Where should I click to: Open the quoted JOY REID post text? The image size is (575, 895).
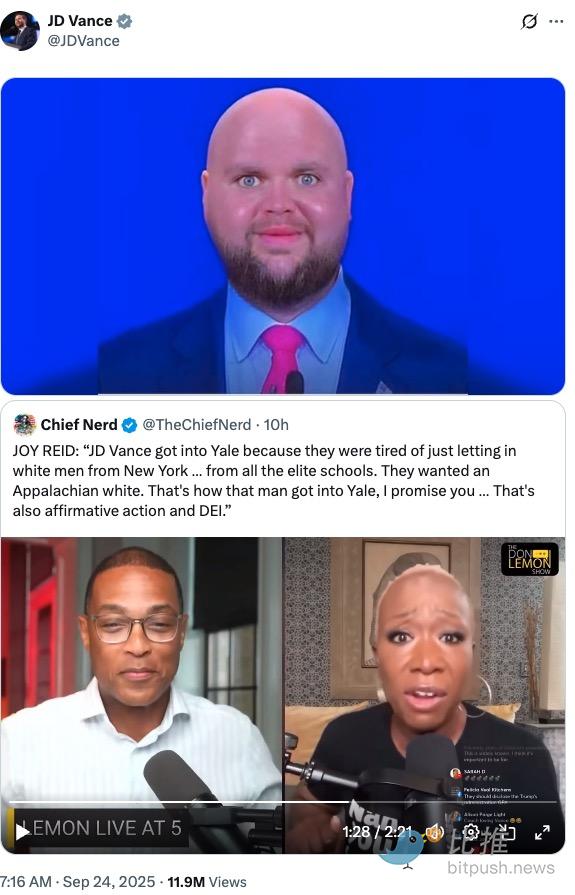274,481
